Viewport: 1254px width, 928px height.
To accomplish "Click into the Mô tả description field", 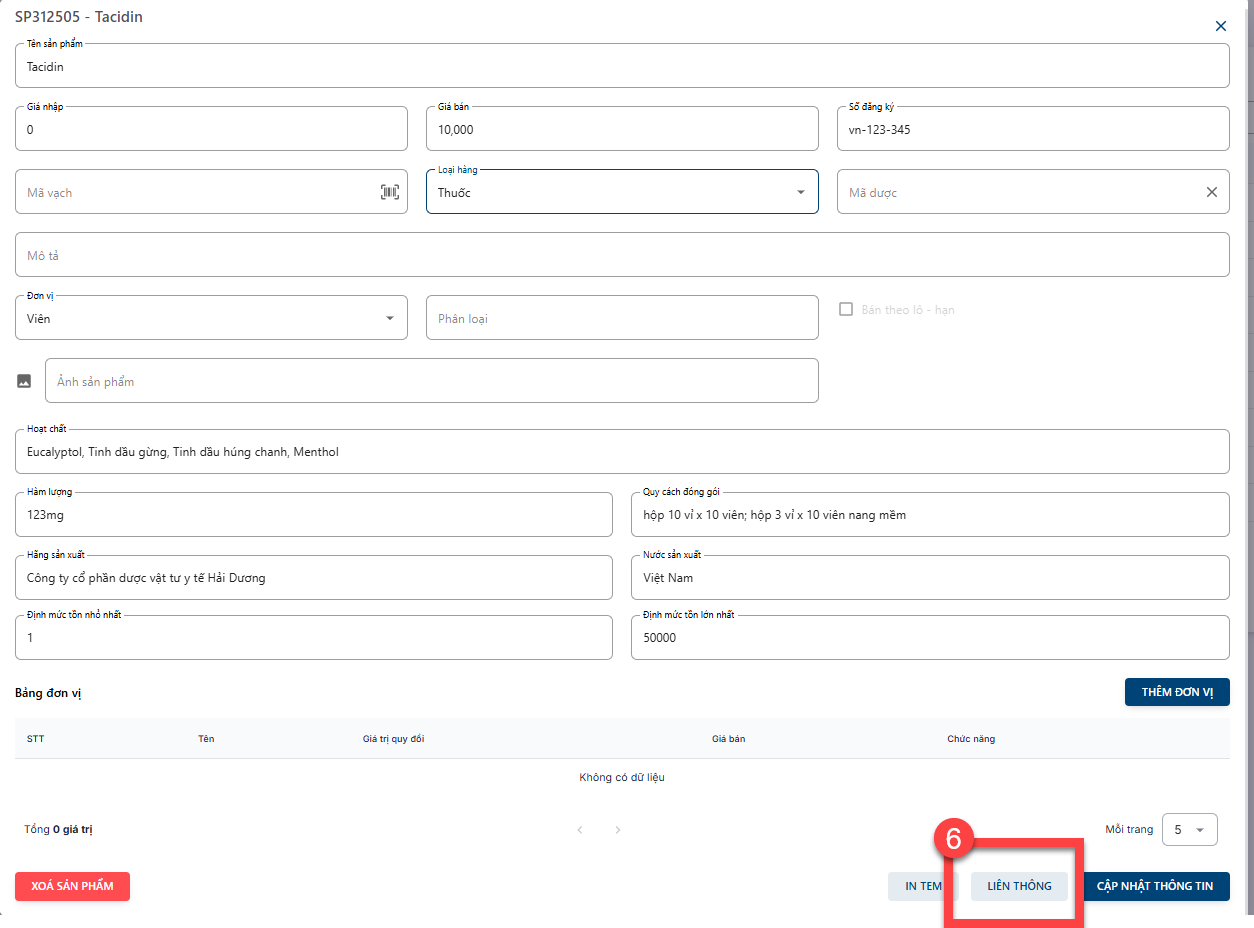I will click(620, 255).
